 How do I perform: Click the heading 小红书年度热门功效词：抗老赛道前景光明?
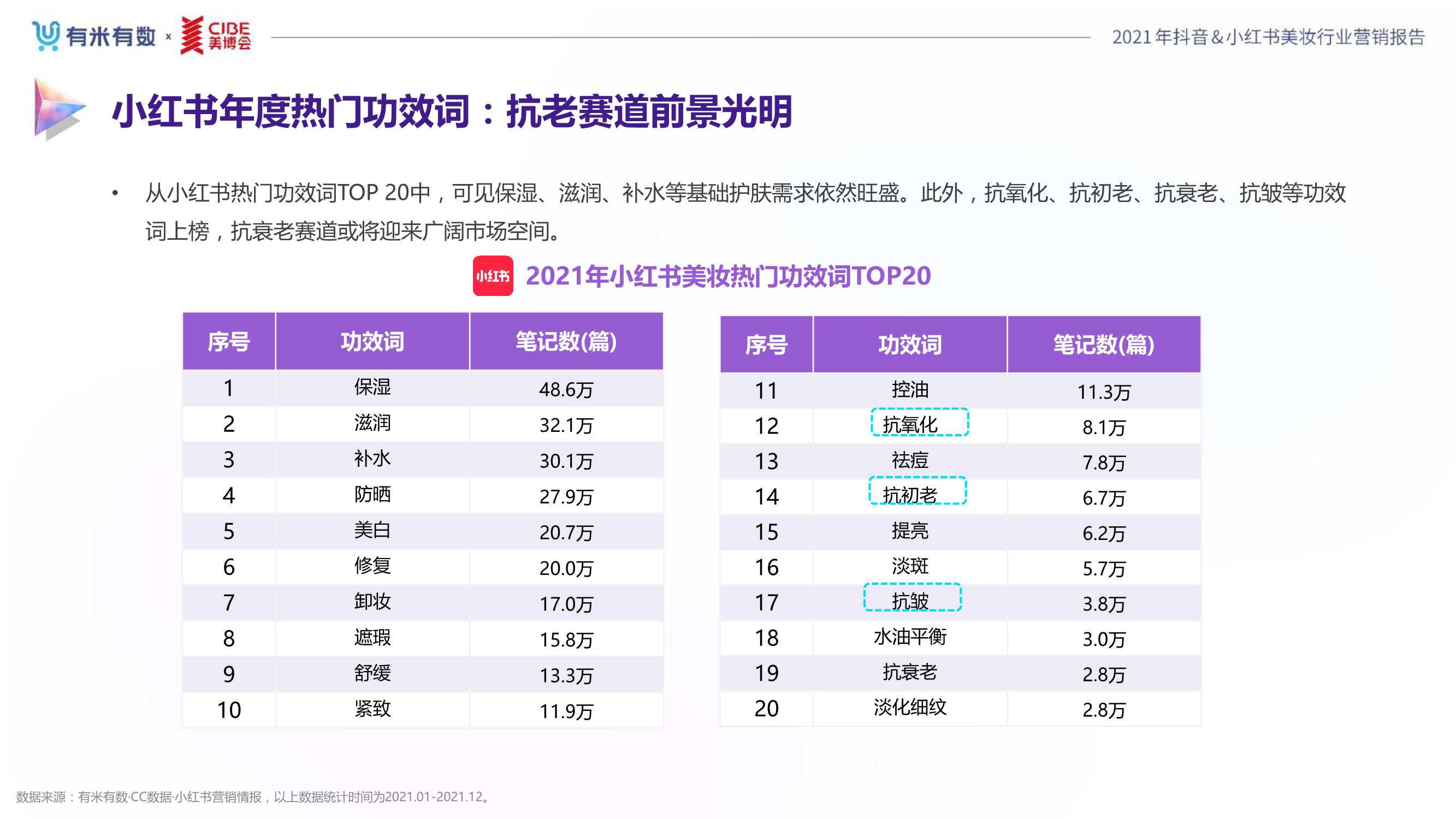tap(452, 111)
